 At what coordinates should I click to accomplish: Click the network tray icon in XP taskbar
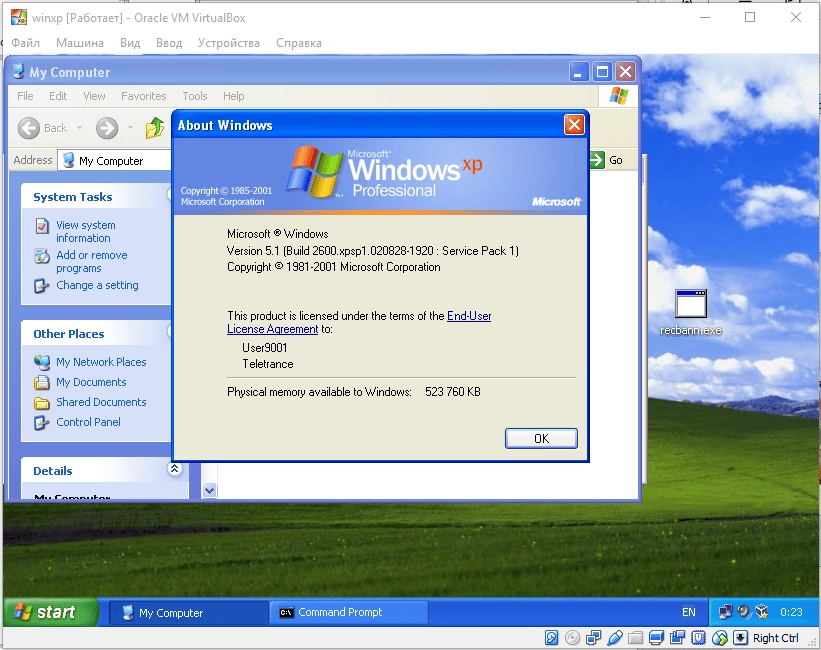point(726,612)
